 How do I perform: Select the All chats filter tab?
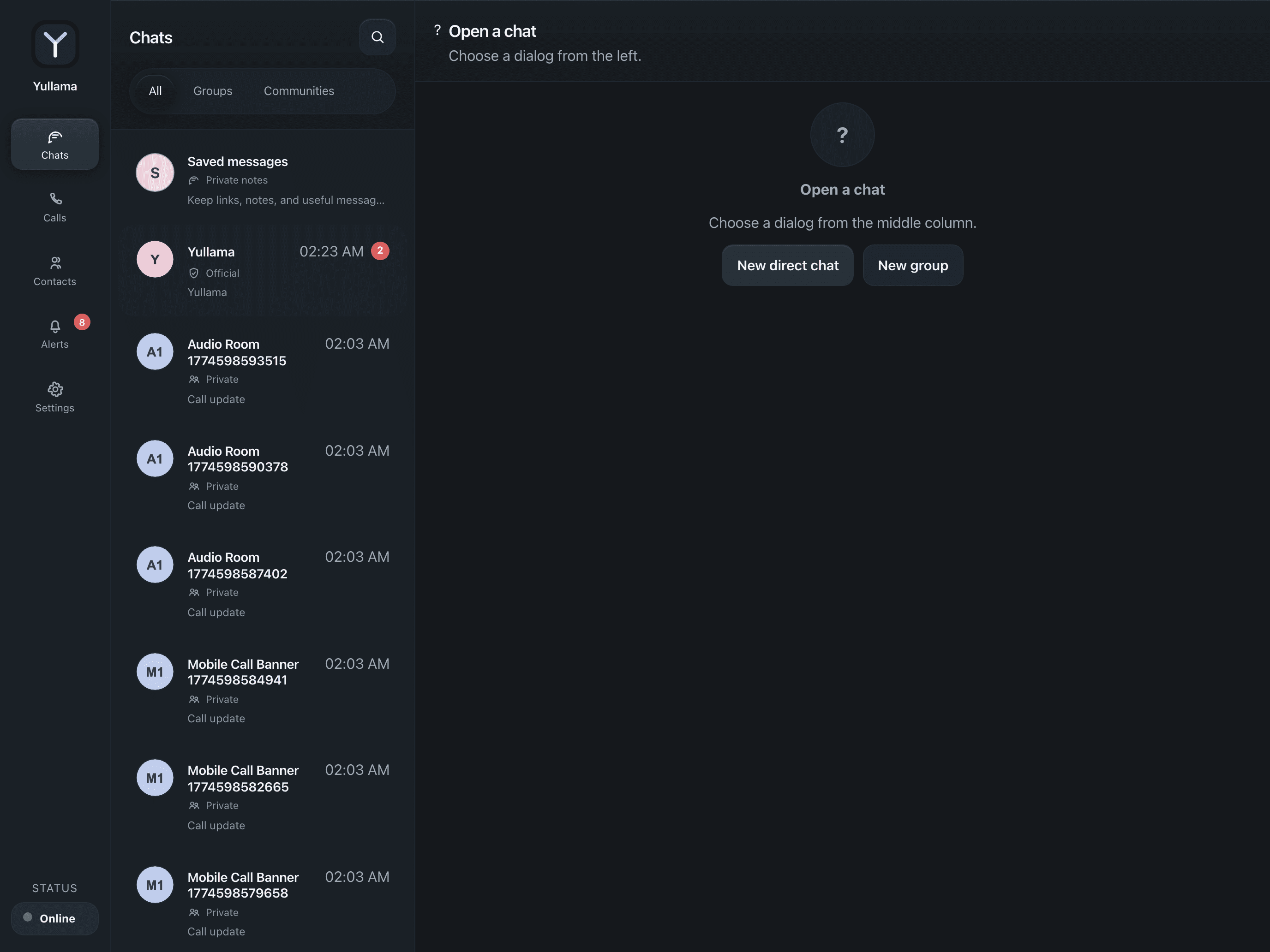(x=155, y=91)
